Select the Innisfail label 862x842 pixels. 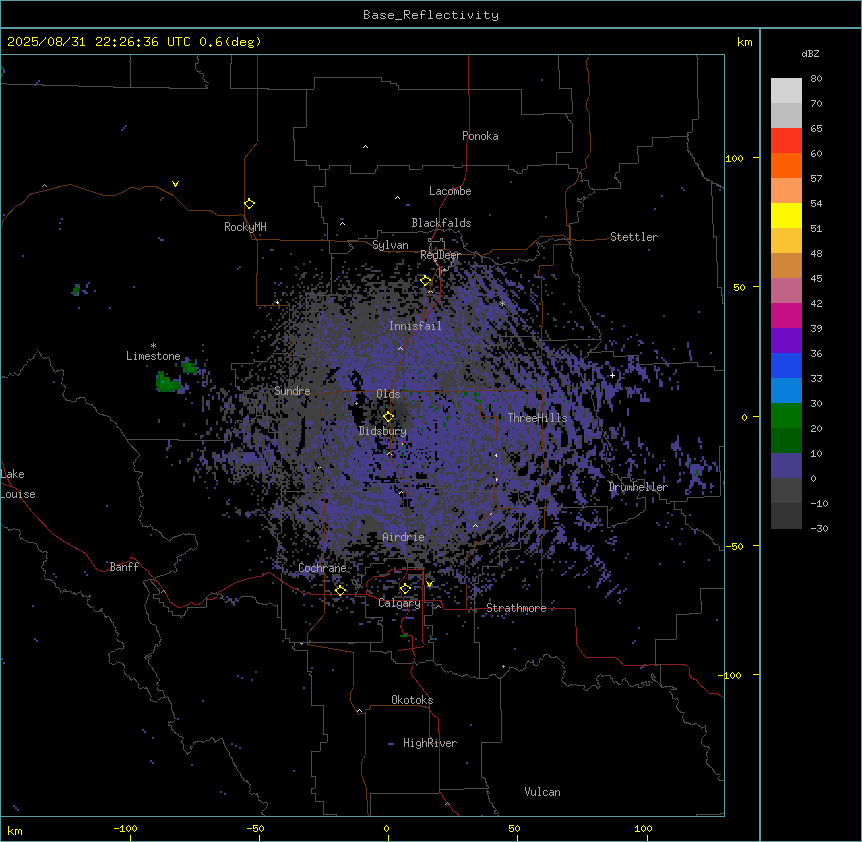click(415, 326)
